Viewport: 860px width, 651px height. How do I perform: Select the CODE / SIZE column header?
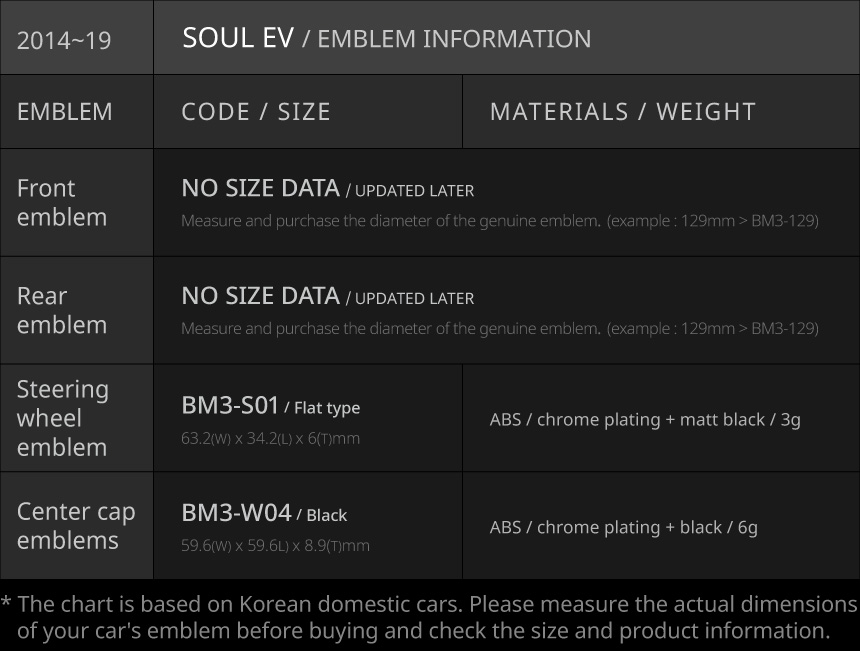256,112
